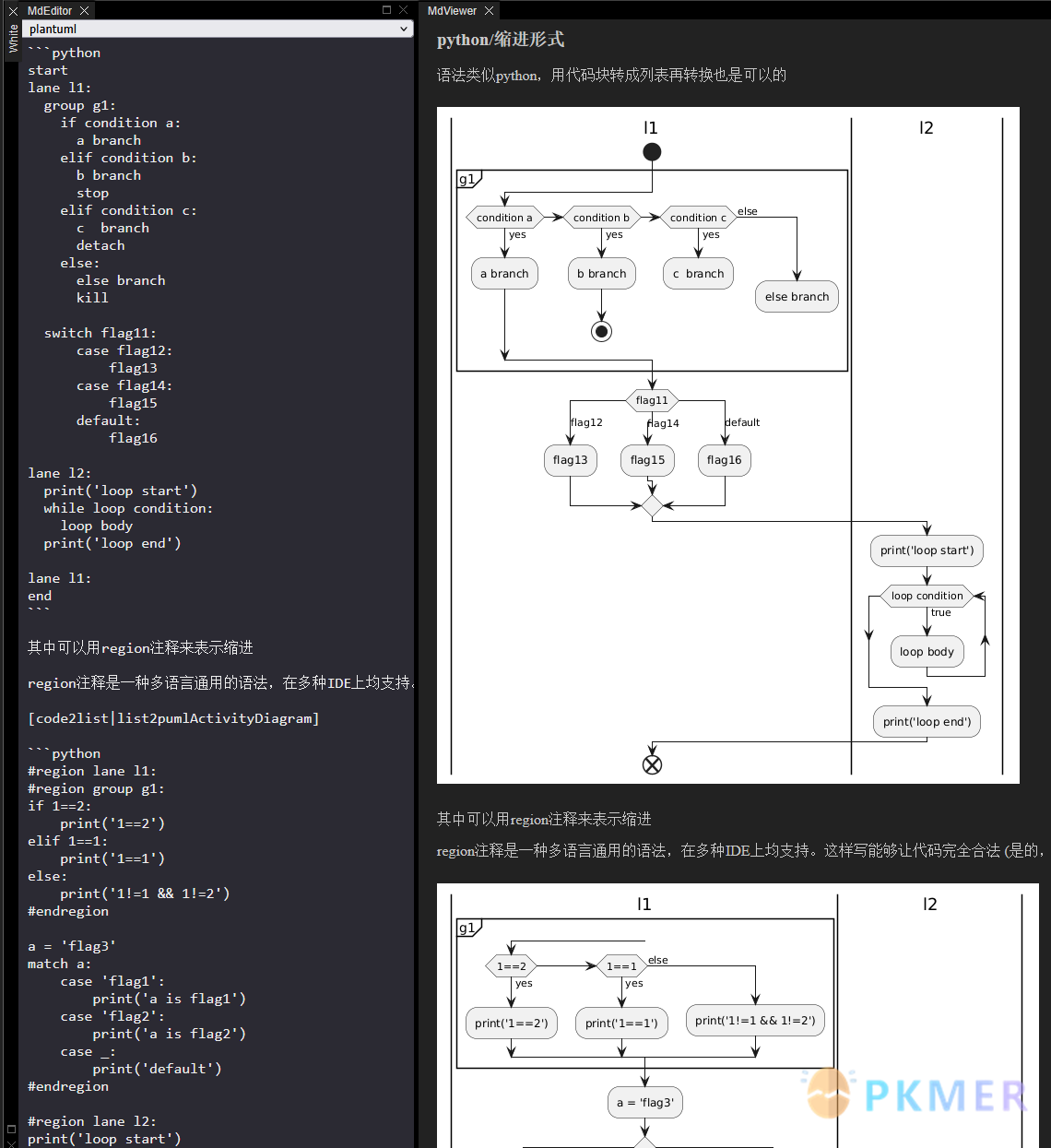This screenshot has width=1051, height=1148.
Task: Click the 'case flag14:' editor line
Action: (124, 385)
